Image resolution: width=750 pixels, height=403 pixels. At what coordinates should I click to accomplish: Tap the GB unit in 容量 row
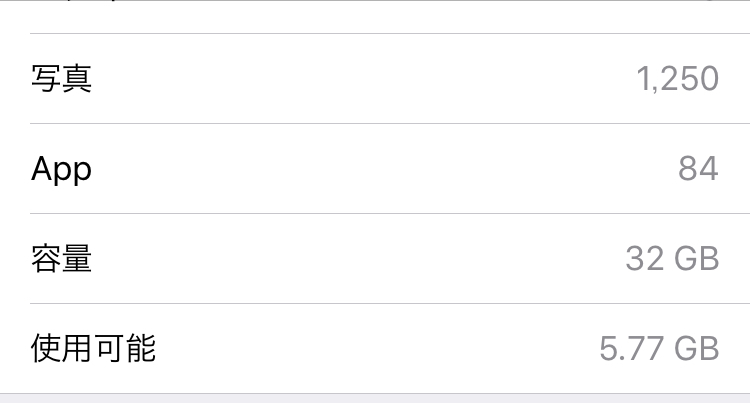697,259
